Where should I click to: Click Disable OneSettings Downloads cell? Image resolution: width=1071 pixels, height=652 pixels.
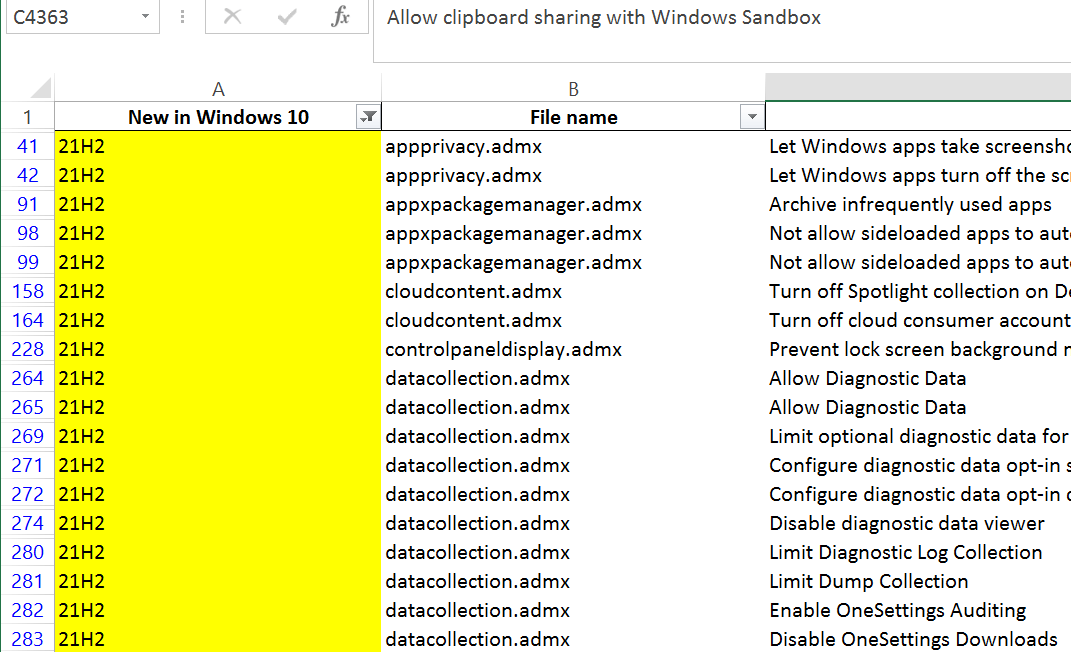click(918, 639)
